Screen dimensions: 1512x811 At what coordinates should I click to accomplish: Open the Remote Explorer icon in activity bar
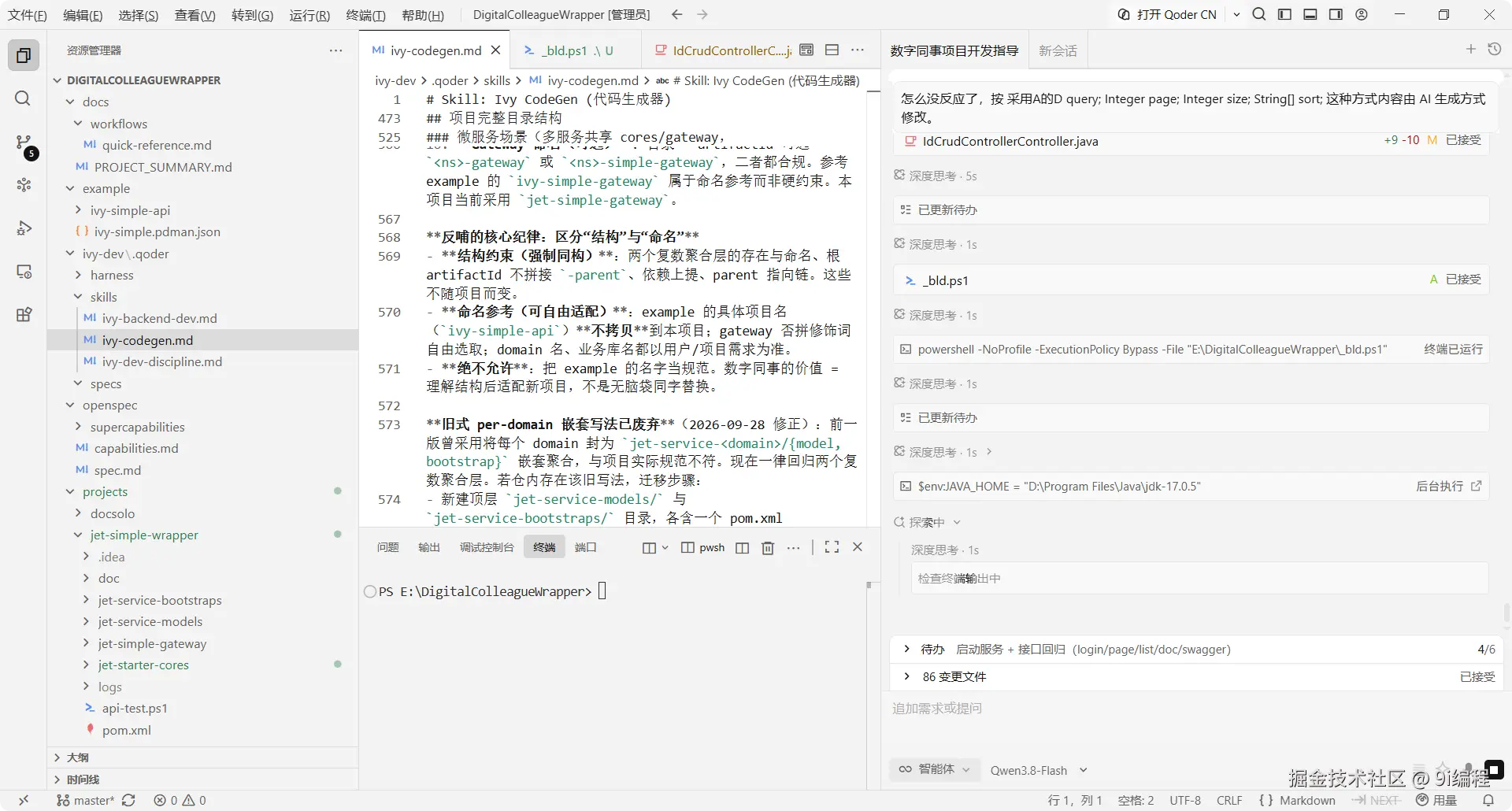24,272
